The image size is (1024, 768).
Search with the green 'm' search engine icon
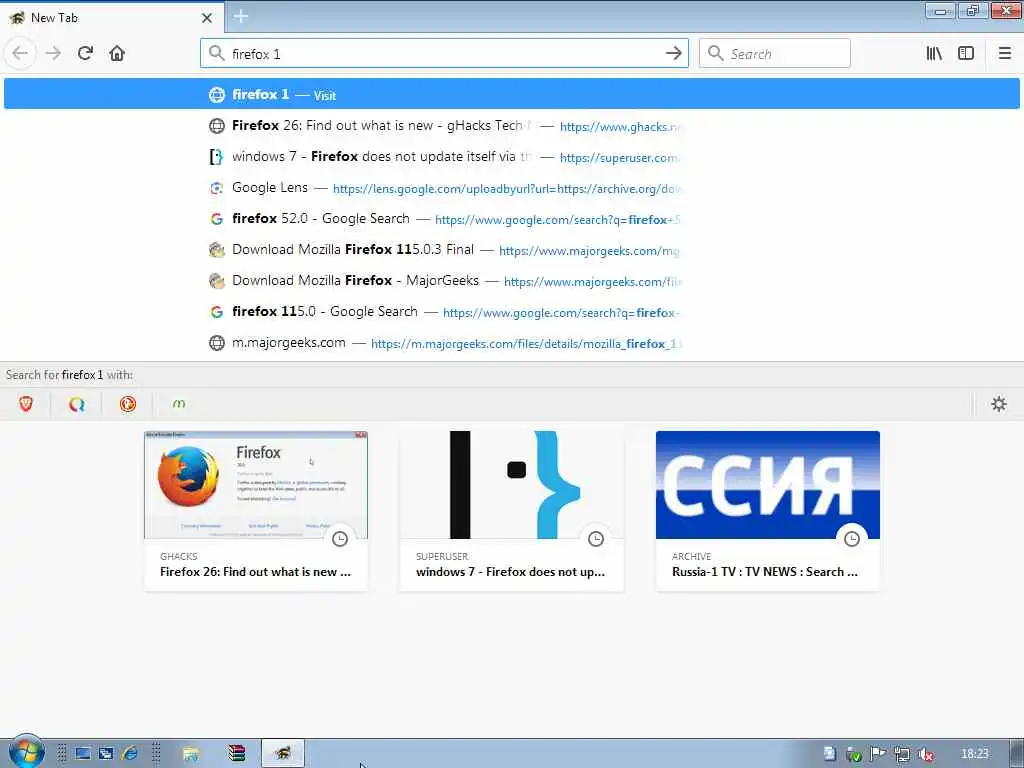179,404
